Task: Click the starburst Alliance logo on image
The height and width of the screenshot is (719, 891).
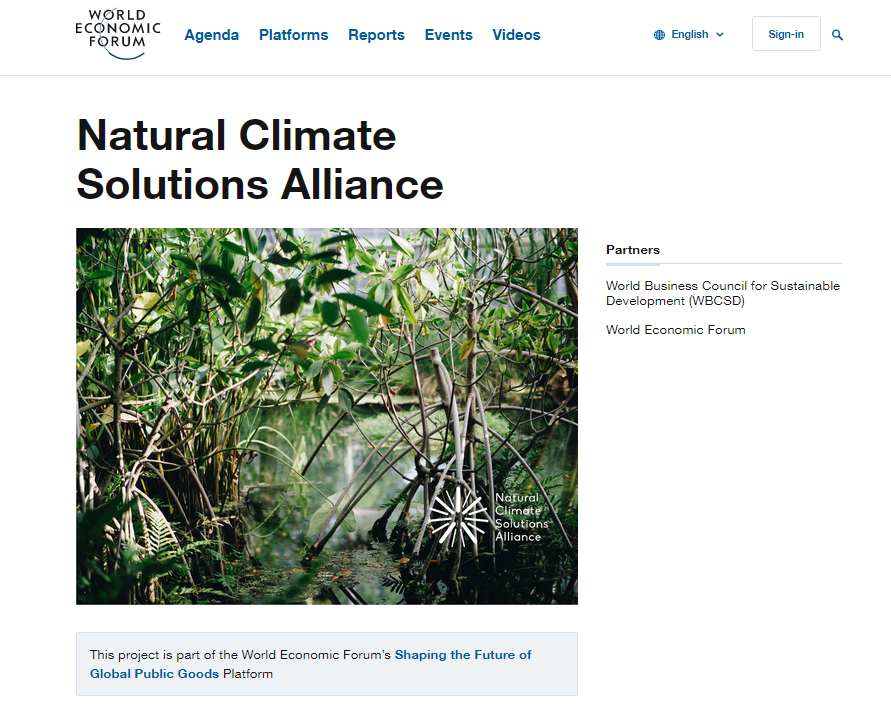Action: (x=457, y=517)
